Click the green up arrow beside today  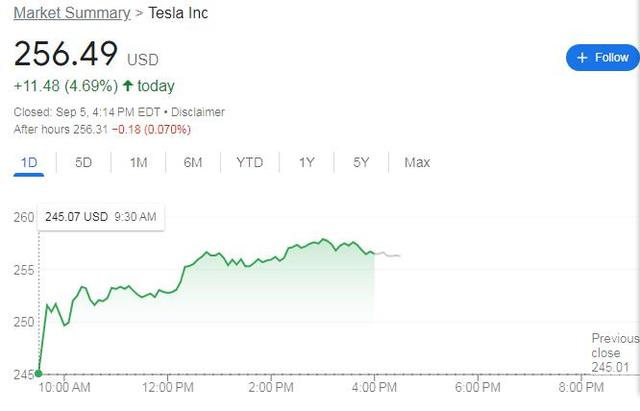click(x=128, y=85)
